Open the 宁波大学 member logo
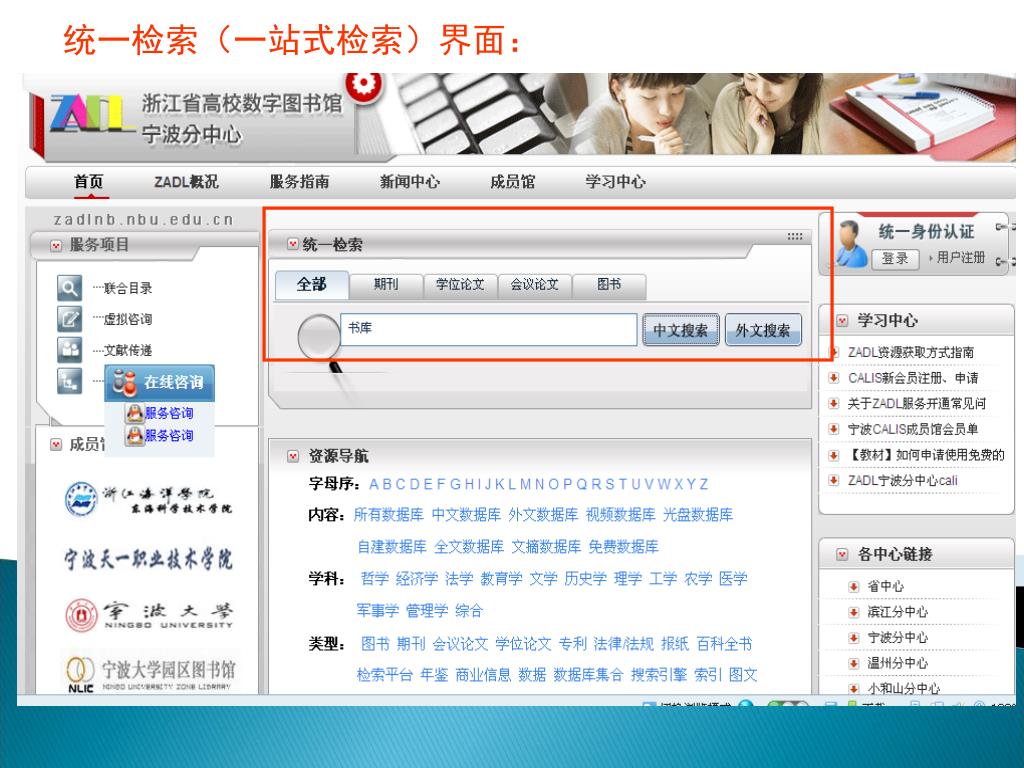This screenshot has height=768, width=1024. point(149,615)
